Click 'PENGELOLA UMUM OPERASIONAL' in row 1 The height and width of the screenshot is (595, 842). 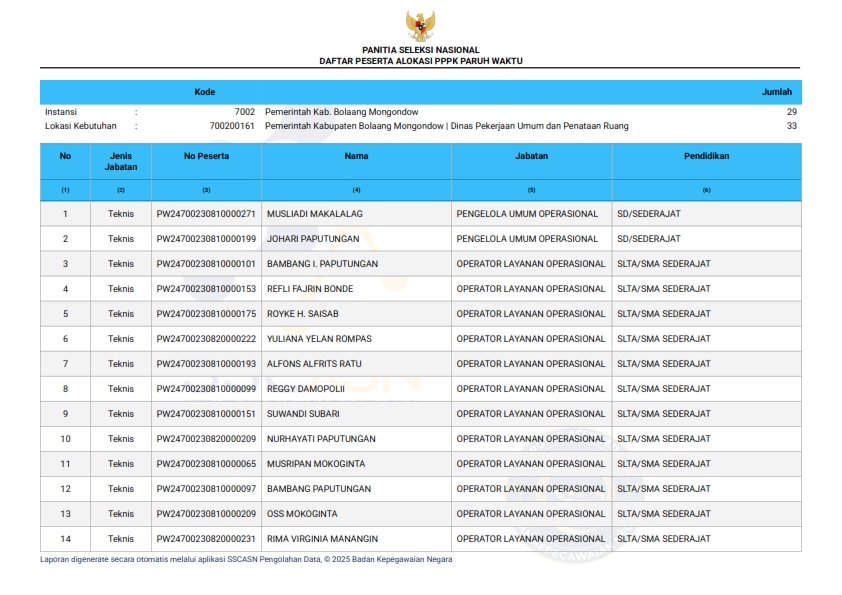point(527,214)
